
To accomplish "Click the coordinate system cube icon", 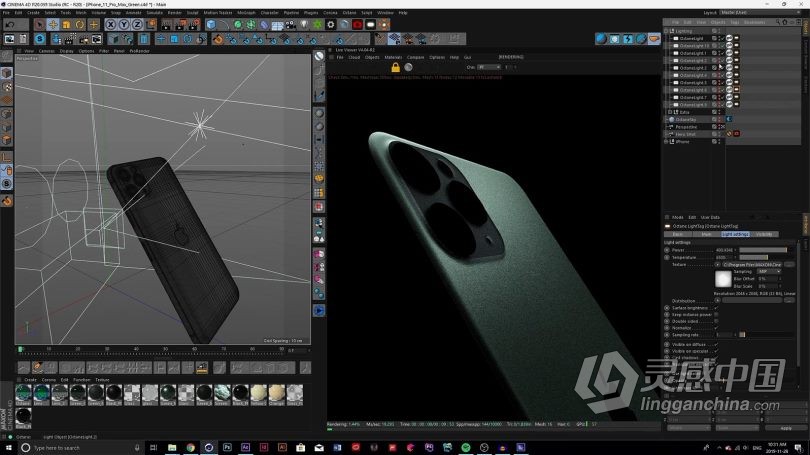I will (151, 24).
